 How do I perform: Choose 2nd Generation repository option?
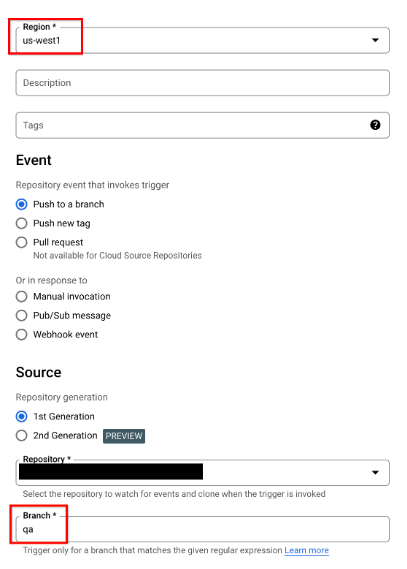(x=21, y=435)
